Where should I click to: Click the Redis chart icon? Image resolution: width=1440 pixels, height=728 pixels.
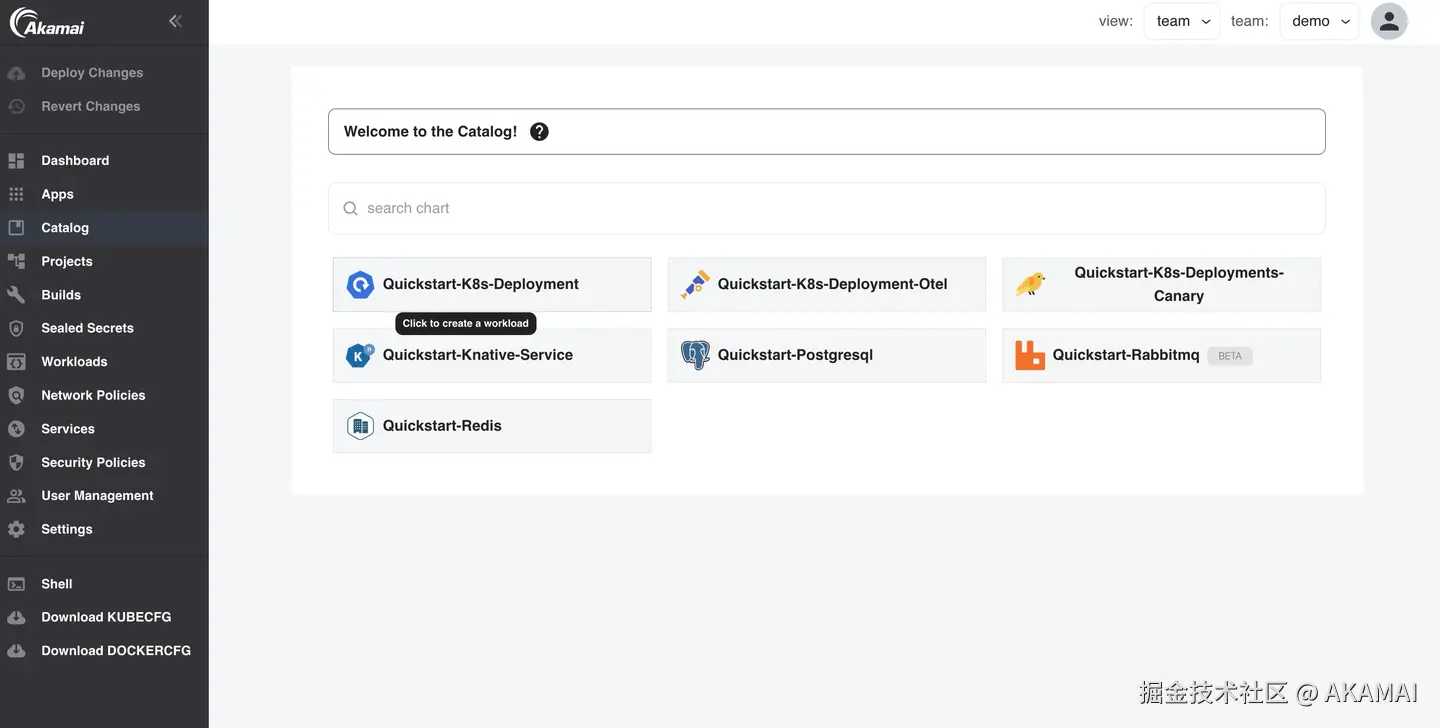tap(360, 427)
